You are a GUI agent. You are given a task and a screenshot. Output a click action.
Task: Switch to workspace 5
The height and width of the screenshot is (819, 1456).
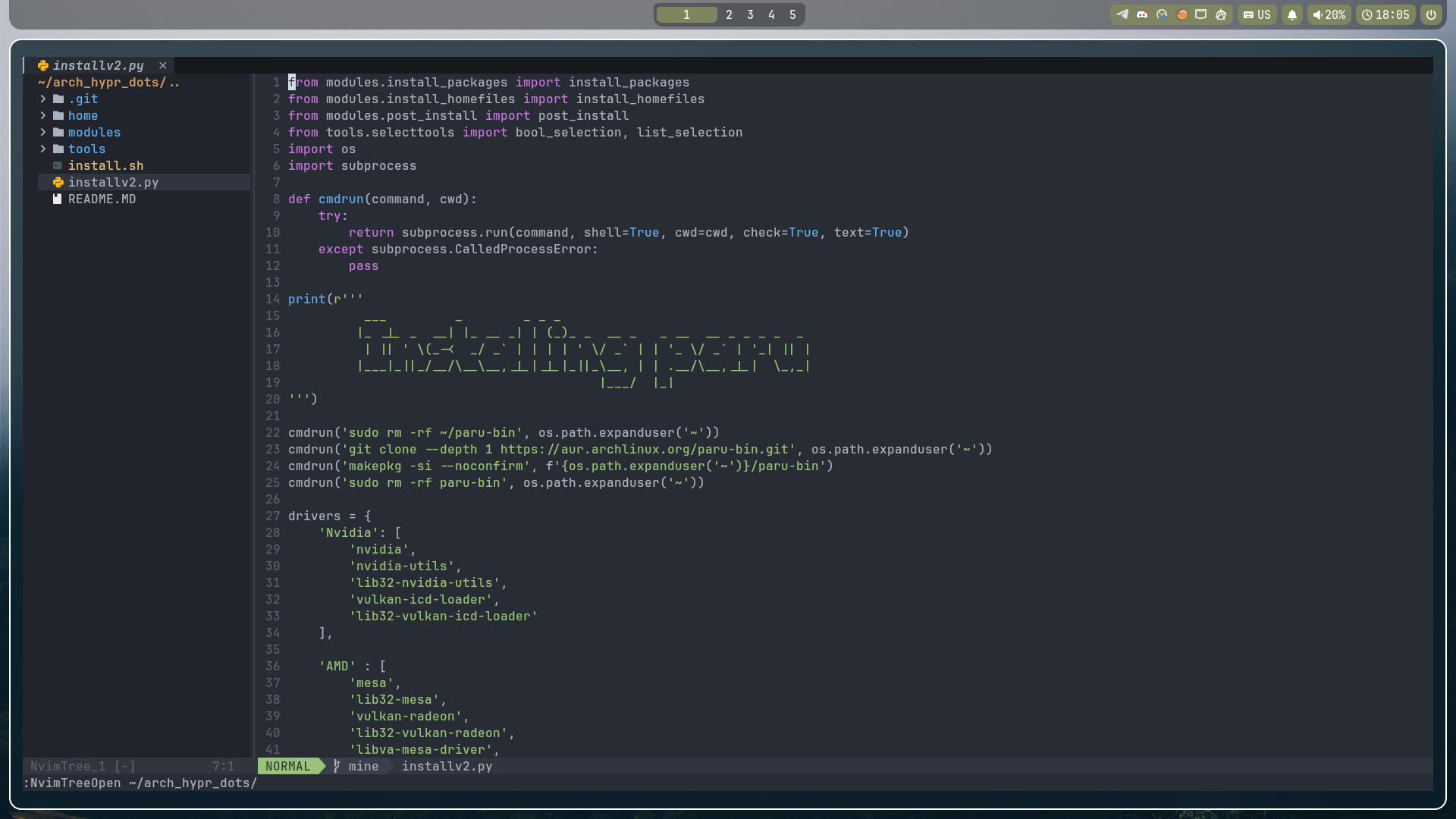[792, 14]
